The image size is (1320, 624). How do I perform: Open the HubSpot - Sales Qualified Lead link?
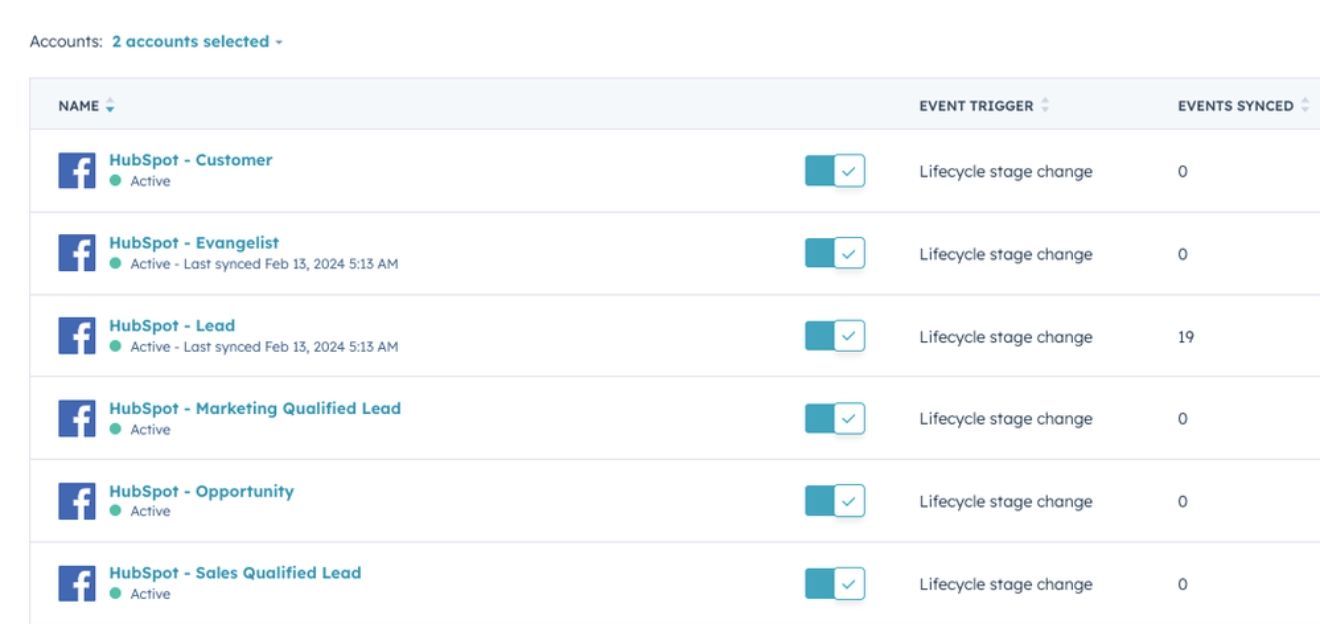[235, 573]
